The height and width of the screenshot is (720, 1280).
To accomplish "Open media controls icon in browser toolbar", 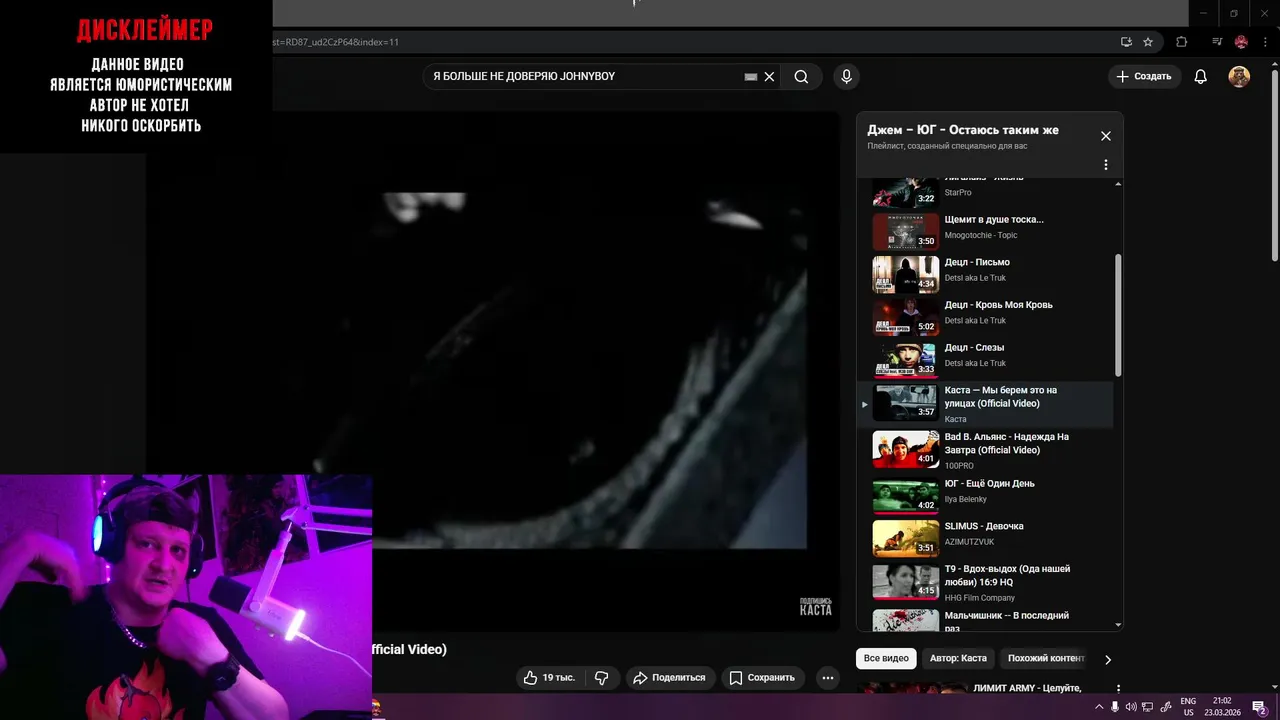I will (1217, 42).
